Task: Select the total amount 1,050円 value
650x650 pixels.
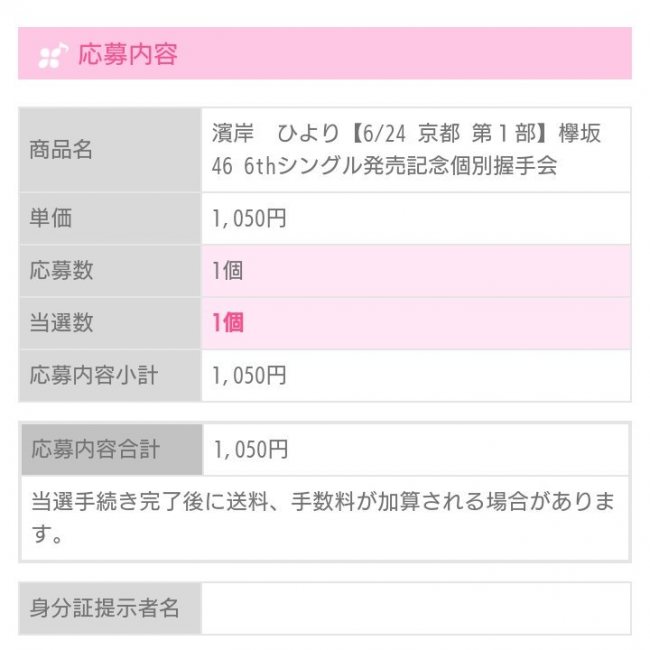Action: tap(251, 450)
